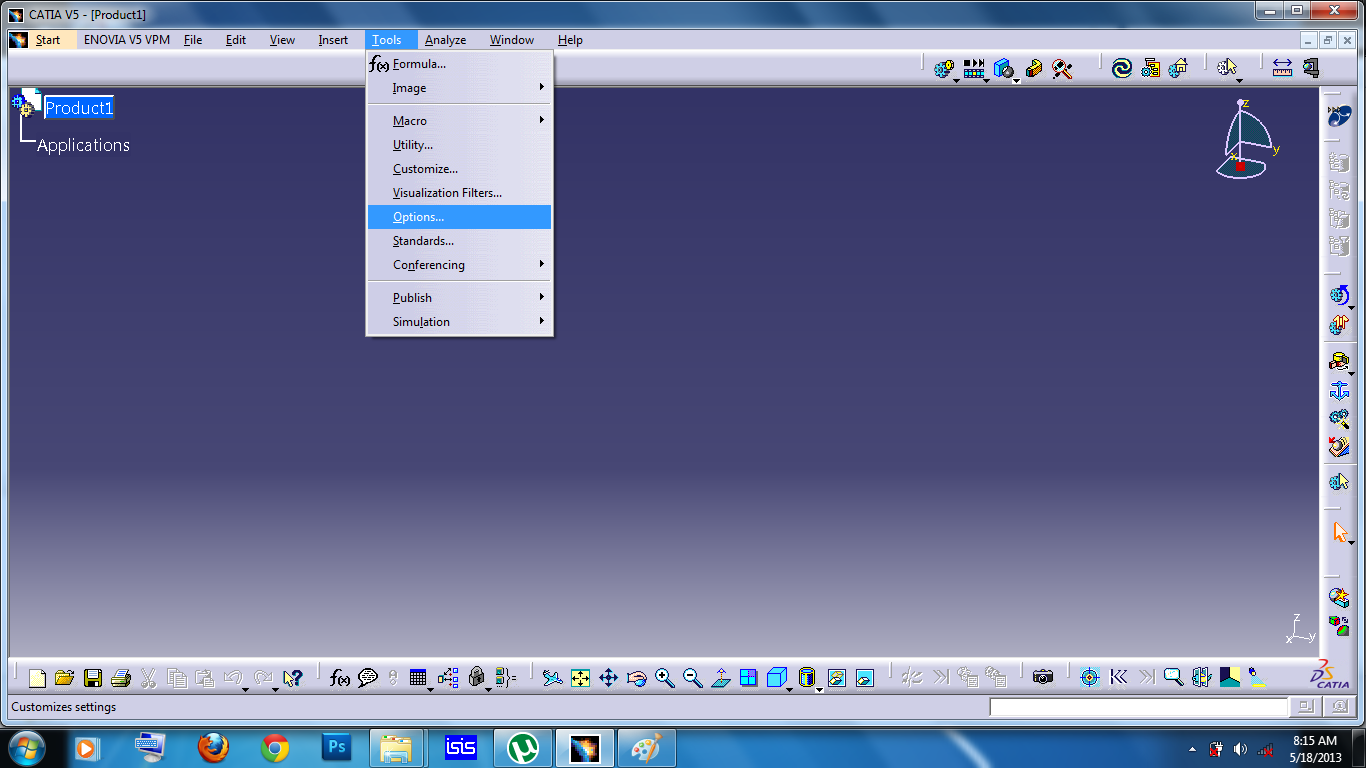Click the New document icon
Image resolution: width=1366 pixels, height=768 pixels.
pyautogui.click(x=37, y=678)
